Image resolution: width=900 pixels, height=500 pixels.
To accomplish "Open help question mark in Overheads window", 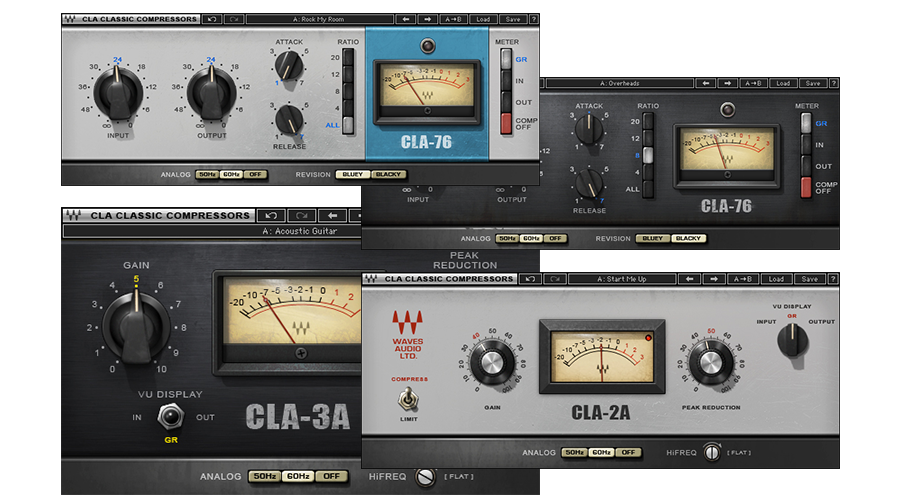I will [834, 83].
